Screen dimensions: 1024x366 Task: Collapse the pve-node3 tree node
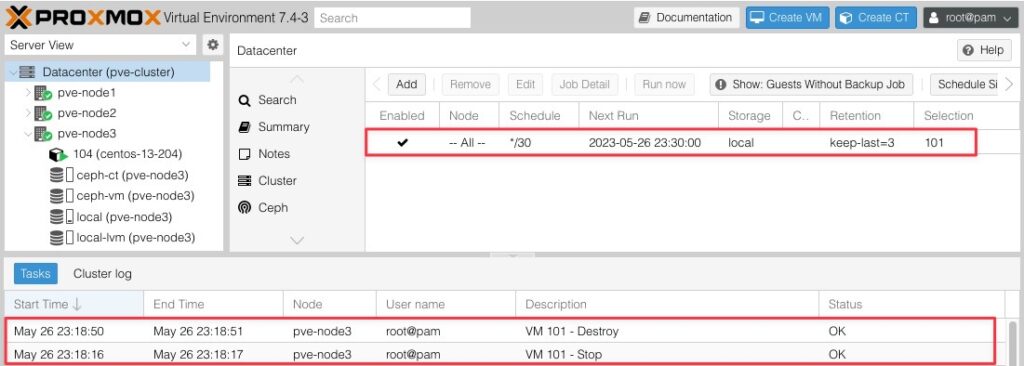point(28,134)
